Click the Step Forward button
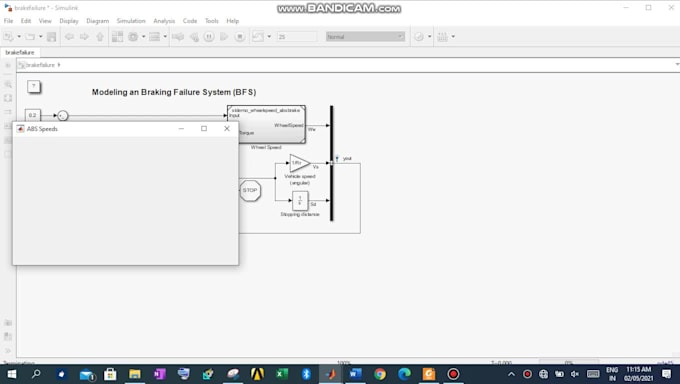The image size is (680, 384). [x=224, y=37]
